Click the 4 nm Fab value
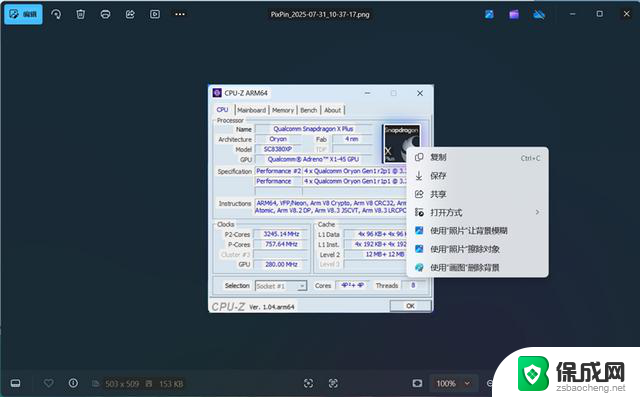Viewport: 640px width, 397px height. pos(352,139)
